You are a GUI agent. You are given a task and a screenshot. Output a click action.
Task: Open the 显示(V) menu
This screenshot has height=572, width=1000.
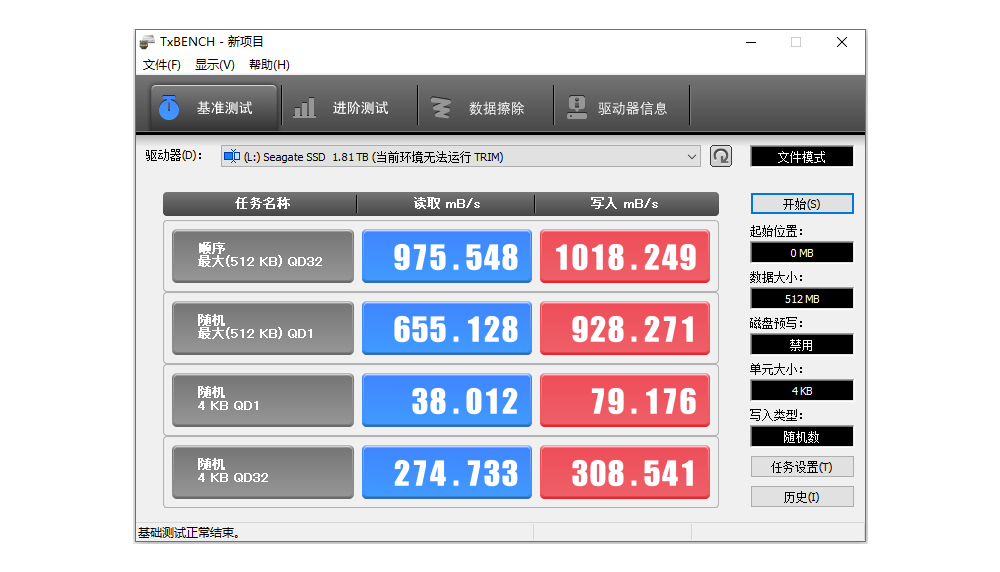point(215,64)
